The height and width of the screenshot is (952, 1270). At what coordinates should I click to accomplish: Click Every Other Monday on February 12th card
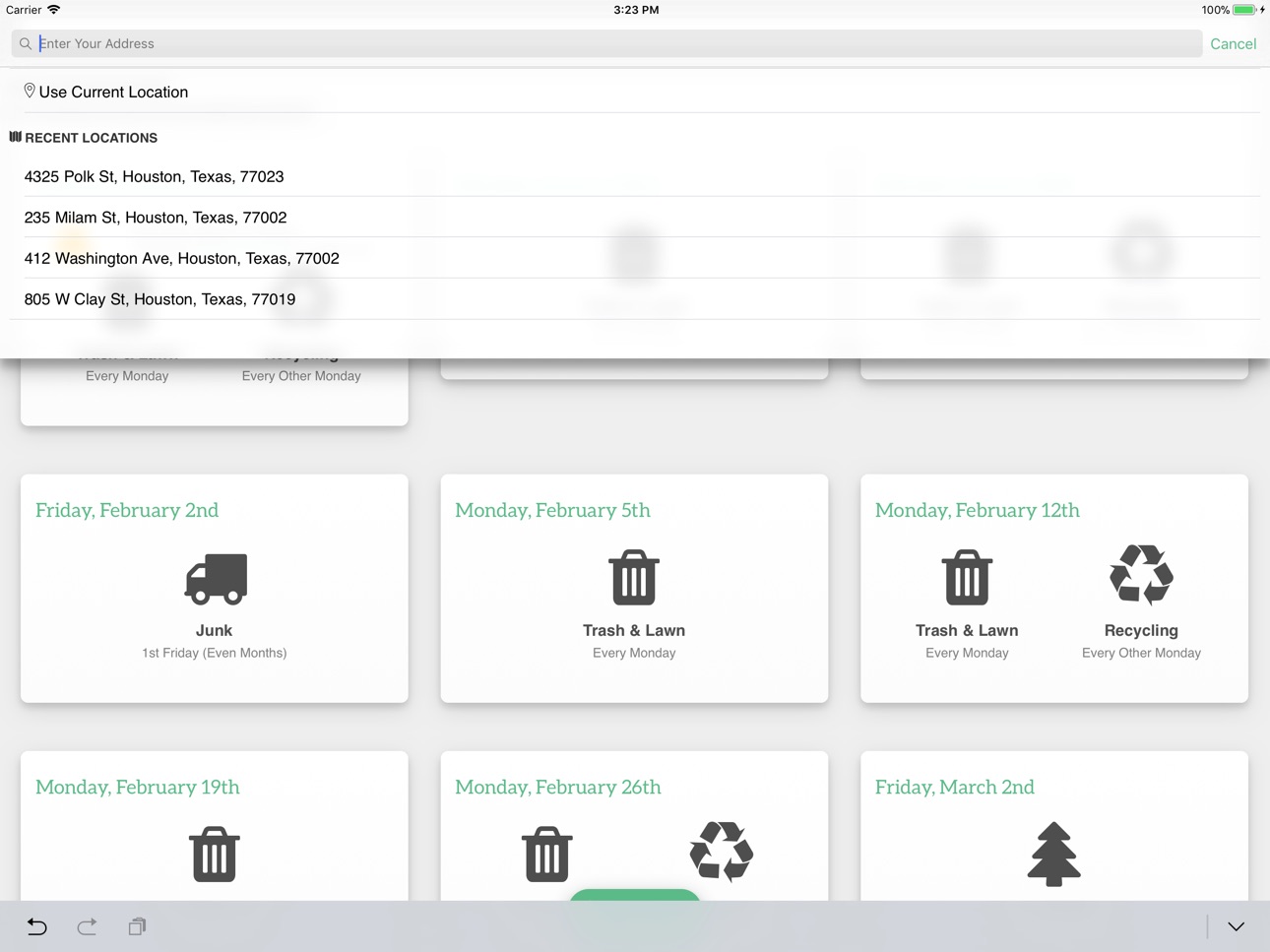[1141, 653]
